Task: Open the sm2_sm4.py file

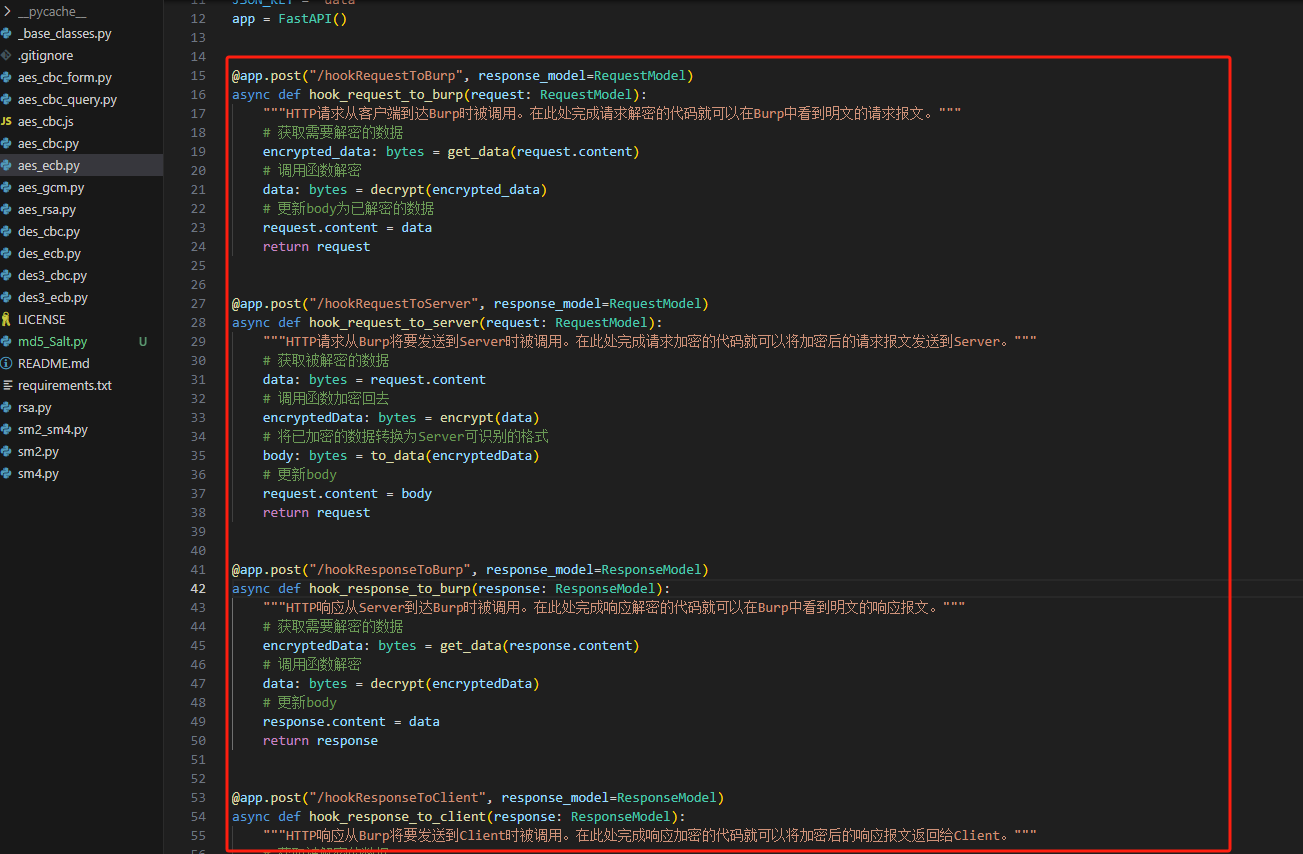Action: 52,430
